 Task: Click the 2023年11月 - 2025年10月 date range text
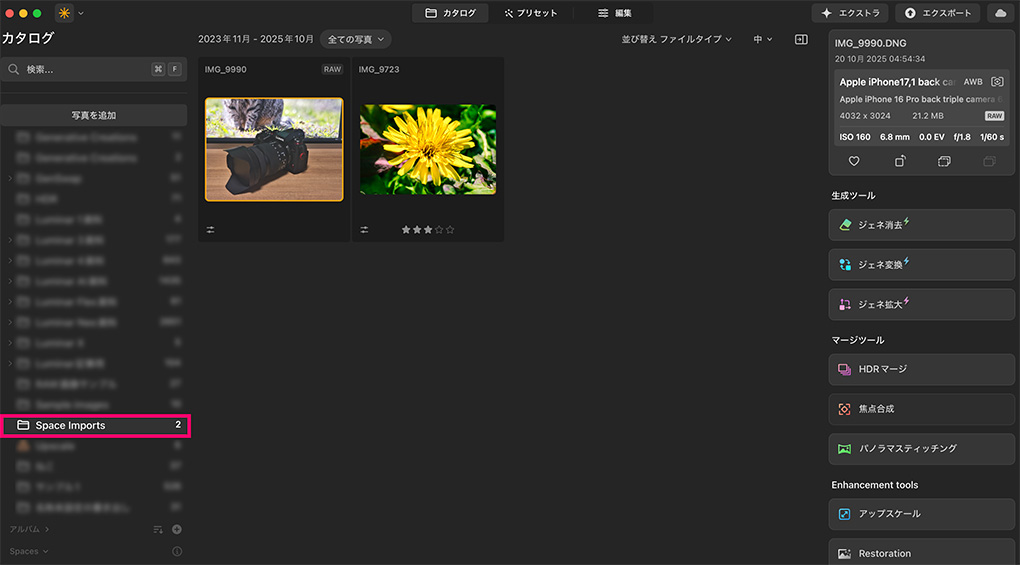[256, 39]
